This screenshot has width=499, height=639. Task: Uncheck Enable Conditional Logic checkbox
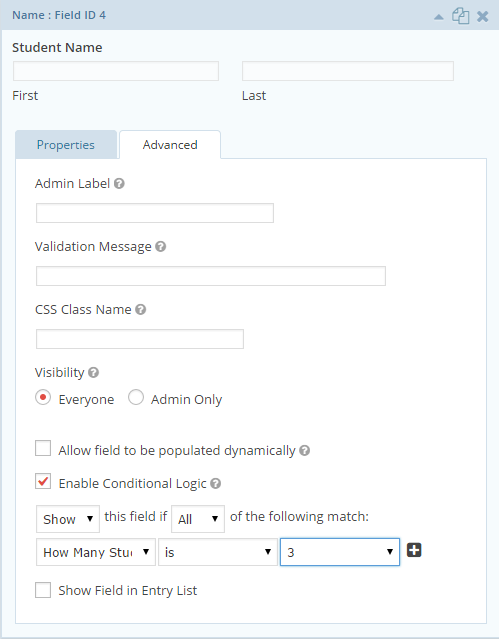coord(43,481)
